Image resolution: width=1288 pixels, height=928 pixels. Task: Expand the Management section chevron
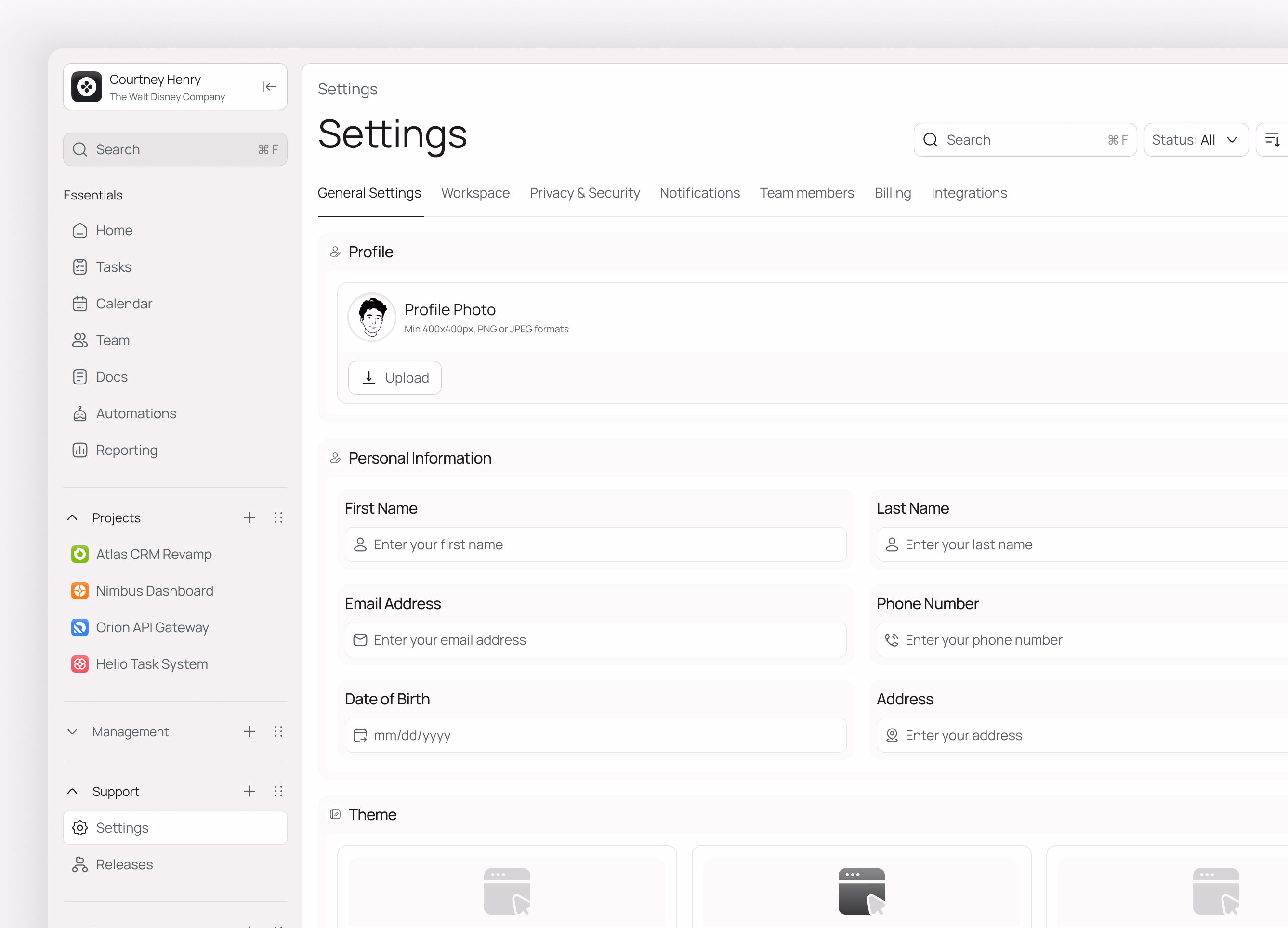73,731
